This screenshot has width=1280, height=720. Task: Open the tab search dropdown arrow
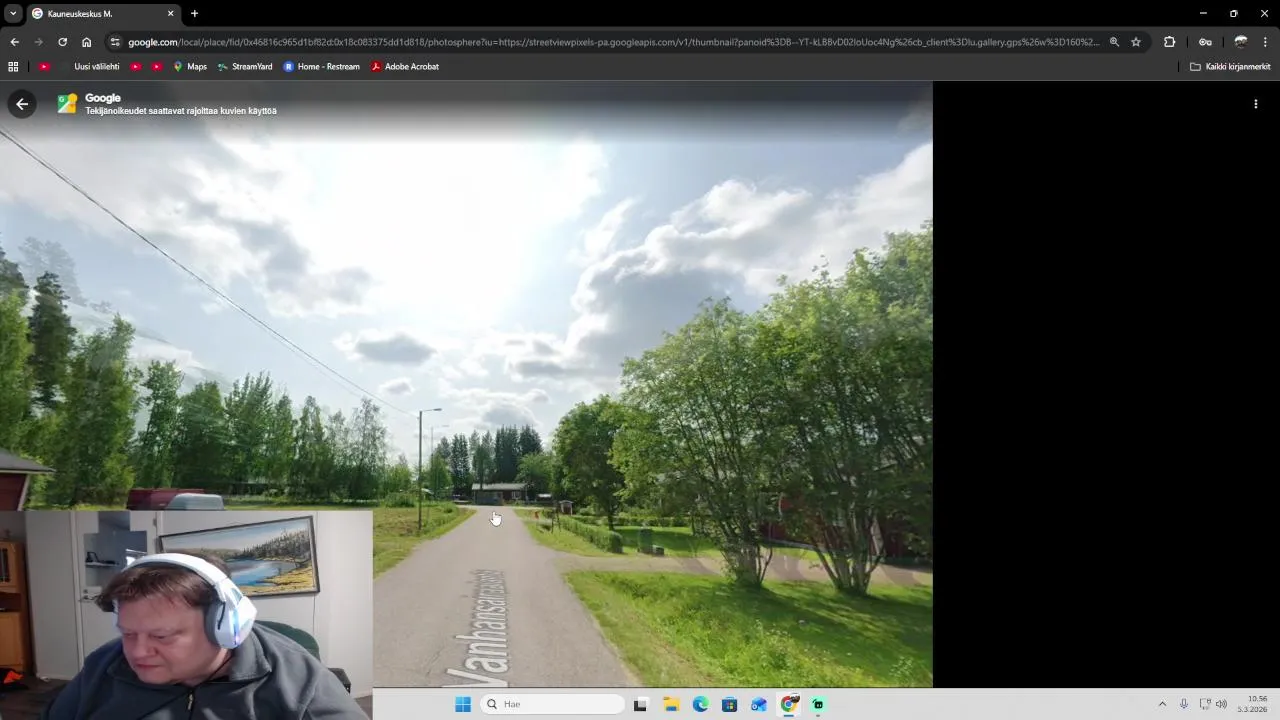point(13,13)
